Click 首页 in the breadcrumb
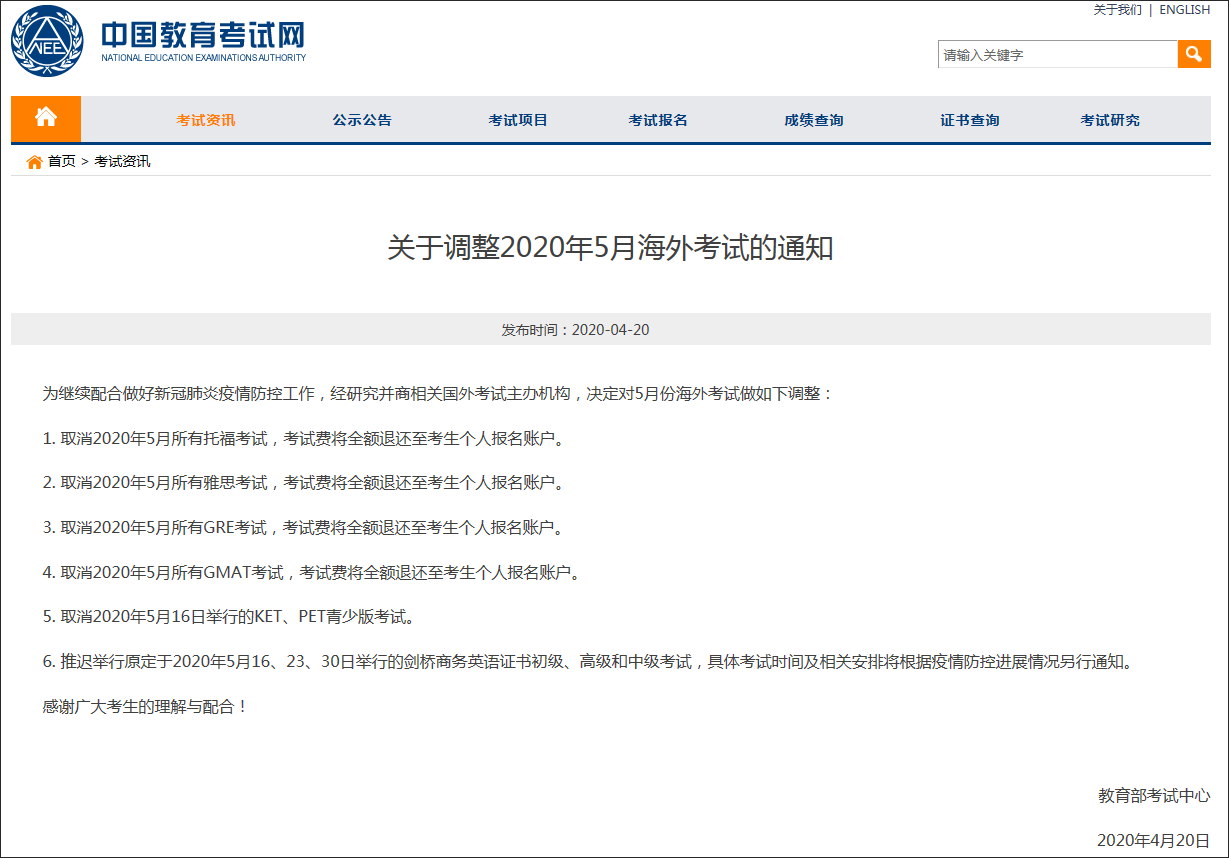Screen dimensions: 1229x858 62,161
